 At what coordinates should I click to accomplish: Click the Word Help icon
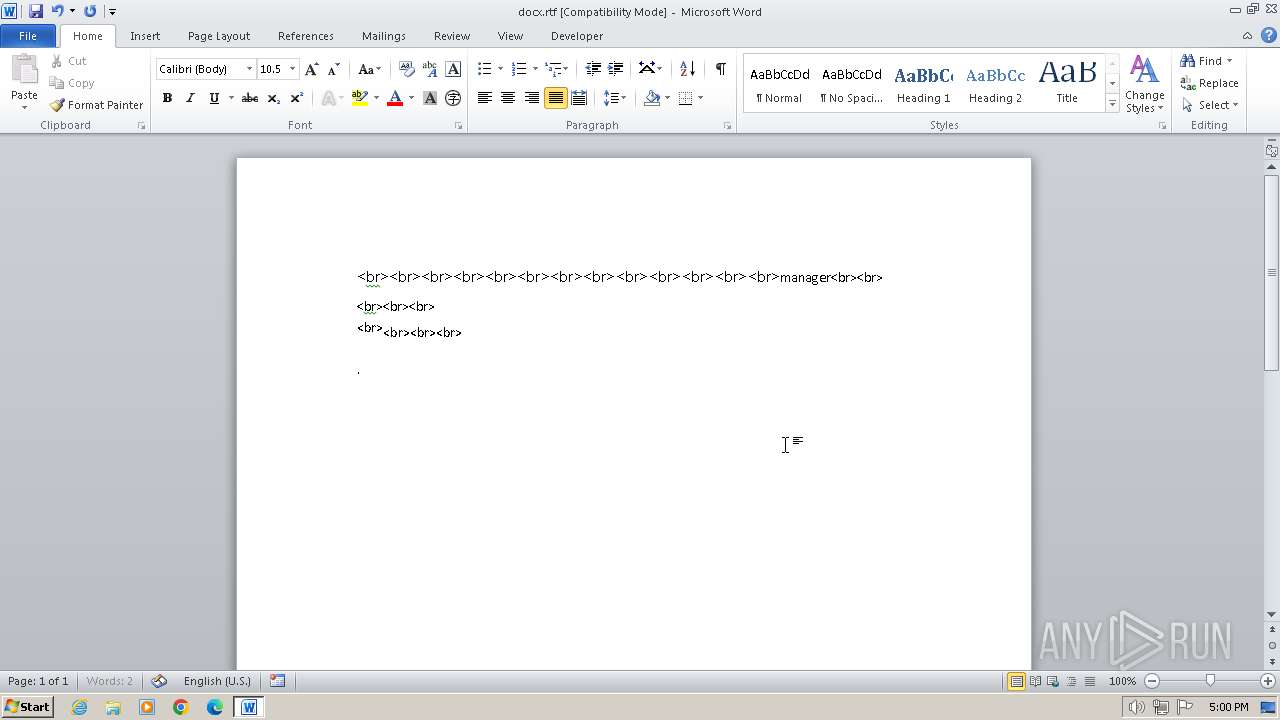(x=1268, y=35)
